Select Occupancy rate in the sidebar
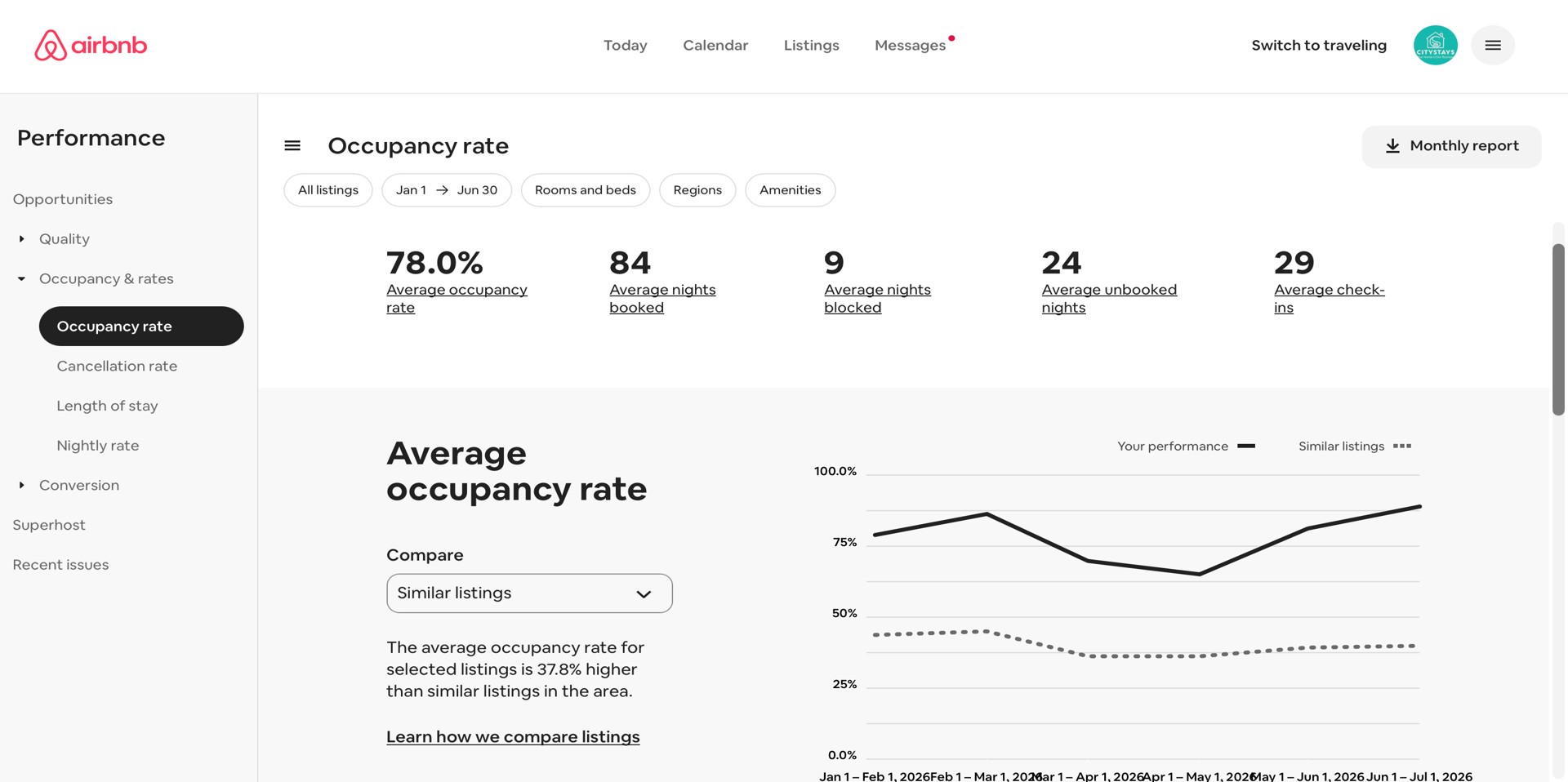 [x=141, y=327]
